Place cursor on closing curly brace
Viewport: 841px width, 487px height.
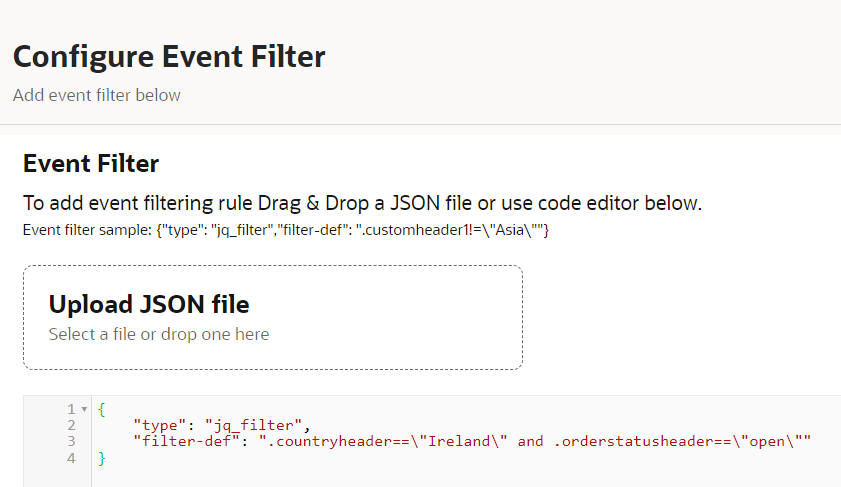101,458
